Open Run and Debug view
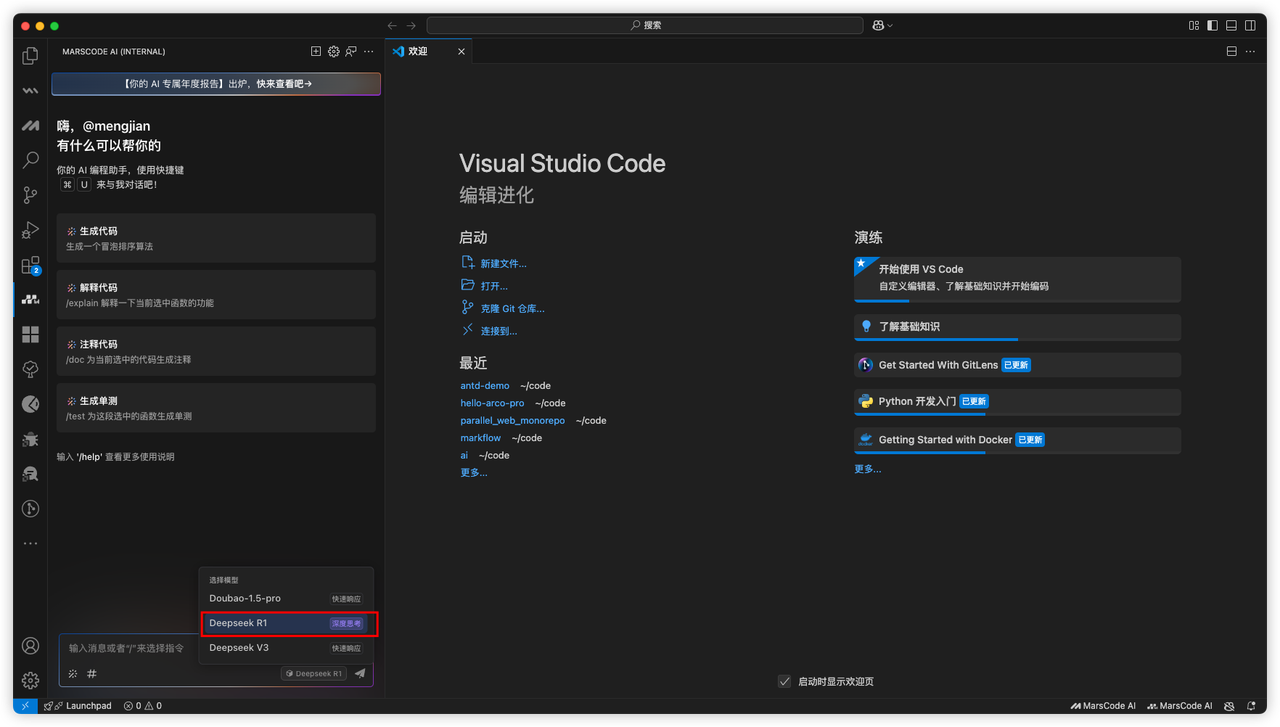This screenshot has height=727, width=1280. pyautogui.click(x=30, y=230)
